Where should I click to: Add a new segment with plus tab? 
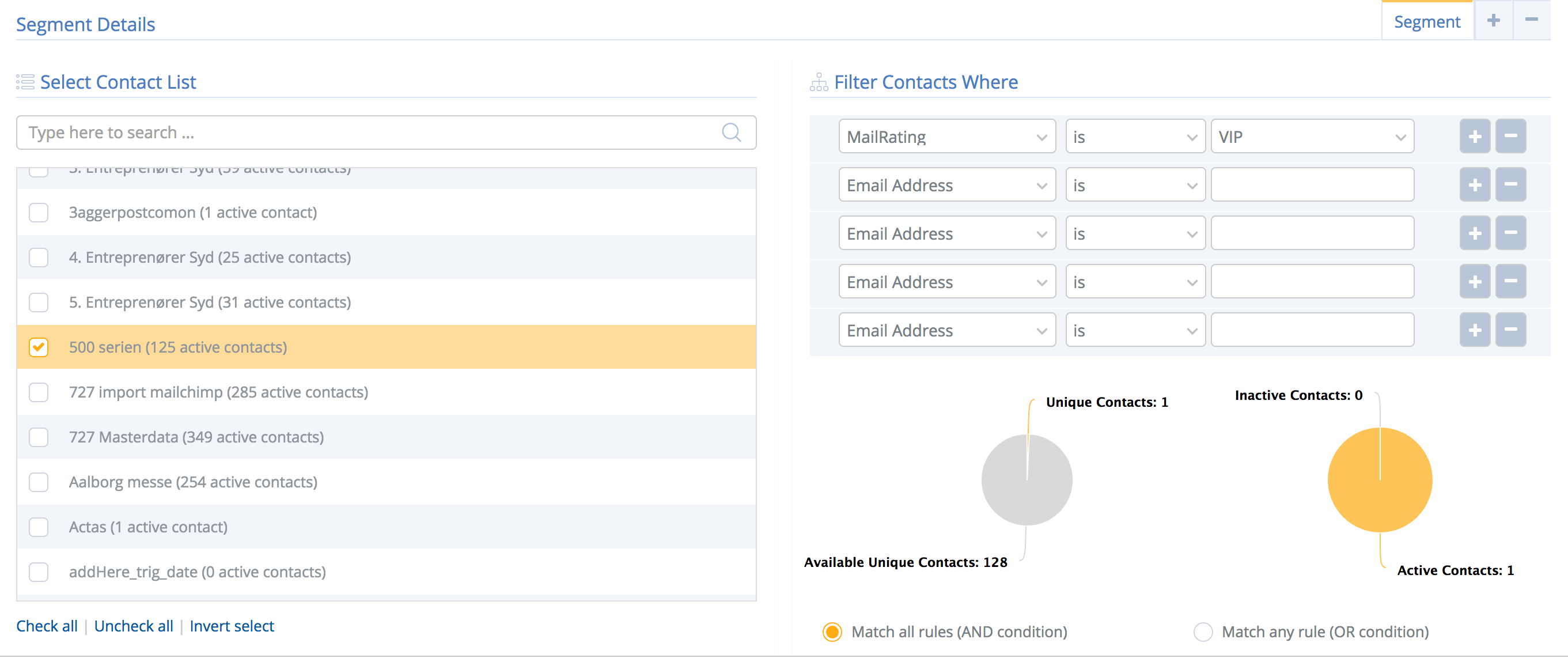[x=1493, y=21]
